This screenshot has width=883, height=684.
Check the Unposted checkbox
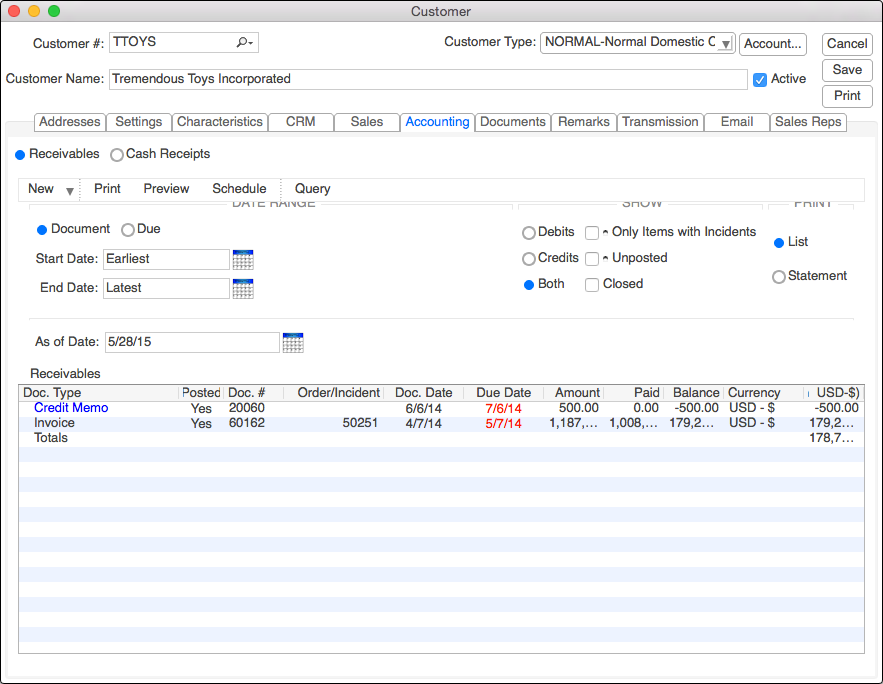[592, 259]
